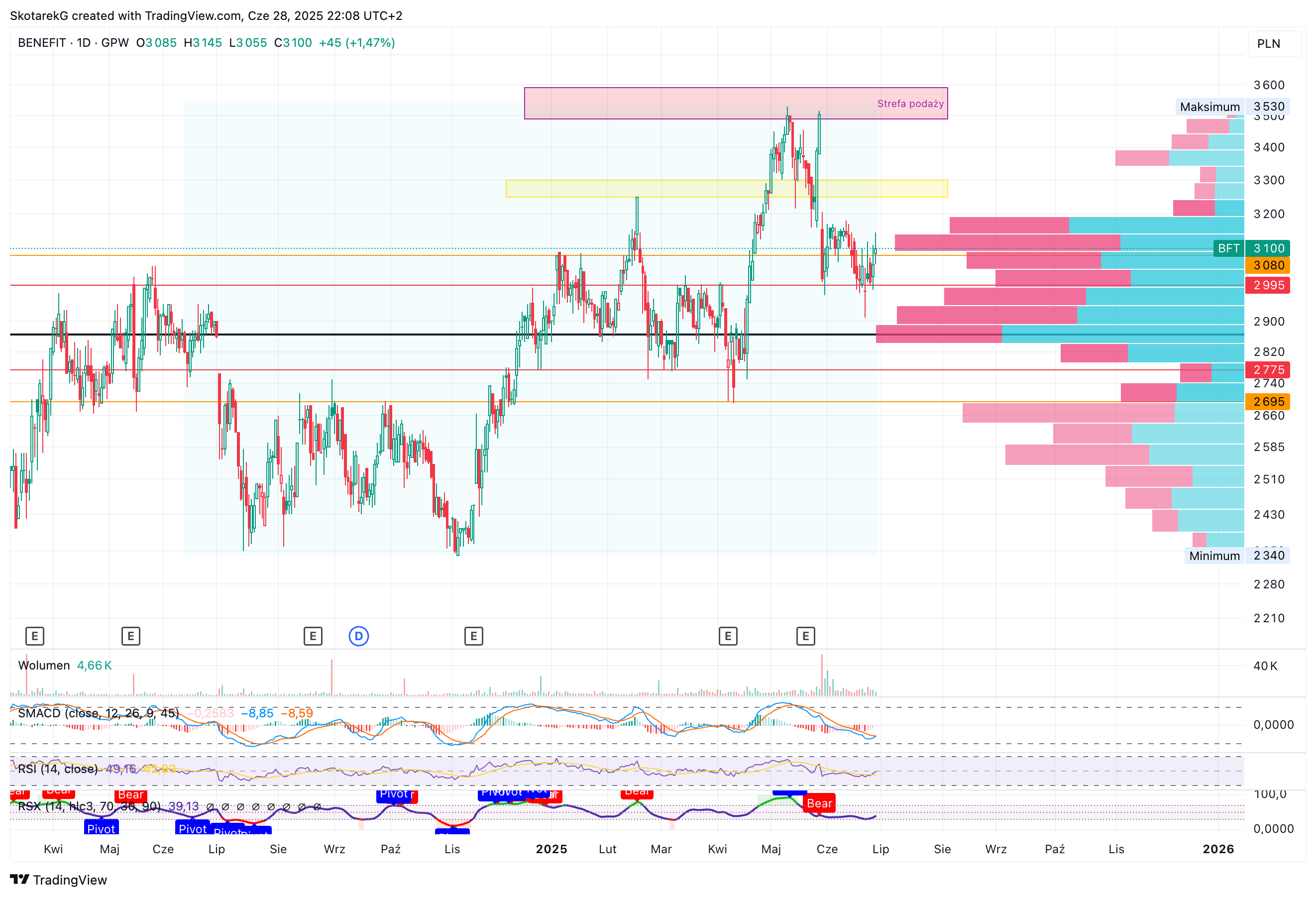This screenshot has width=1316, height=897.
Task: Click the 40K volume axis label
Action: click(1266, 666)
